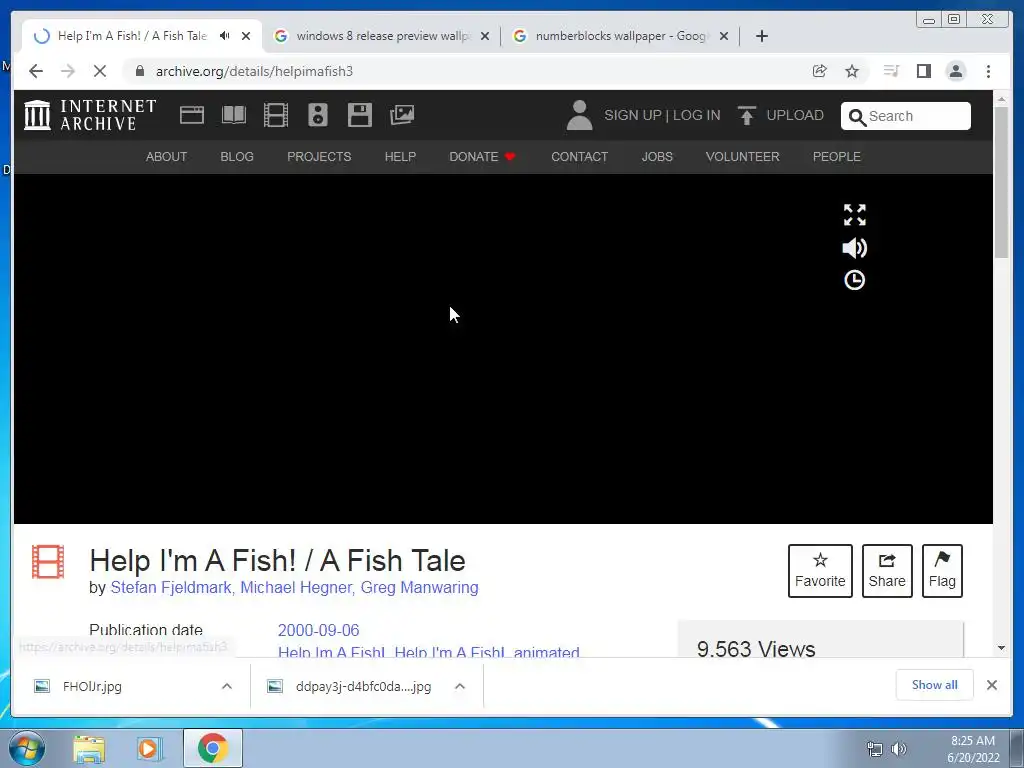This screenshot has width=1024, height=768.
Task: Switch to windows 8 release preview wallpaper tab
Action: (x=383, y=36)
